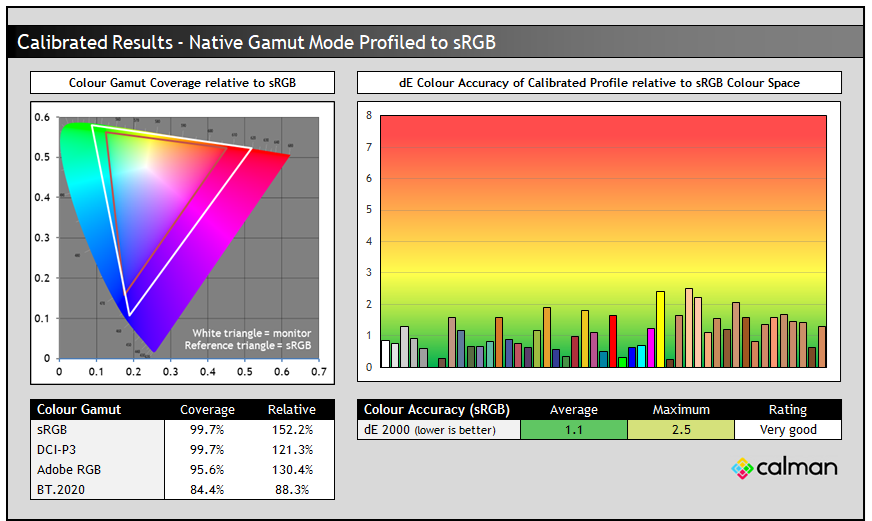Click the Colour Gamut table header
Screen dimensions: 872x521
pos(78,410)
